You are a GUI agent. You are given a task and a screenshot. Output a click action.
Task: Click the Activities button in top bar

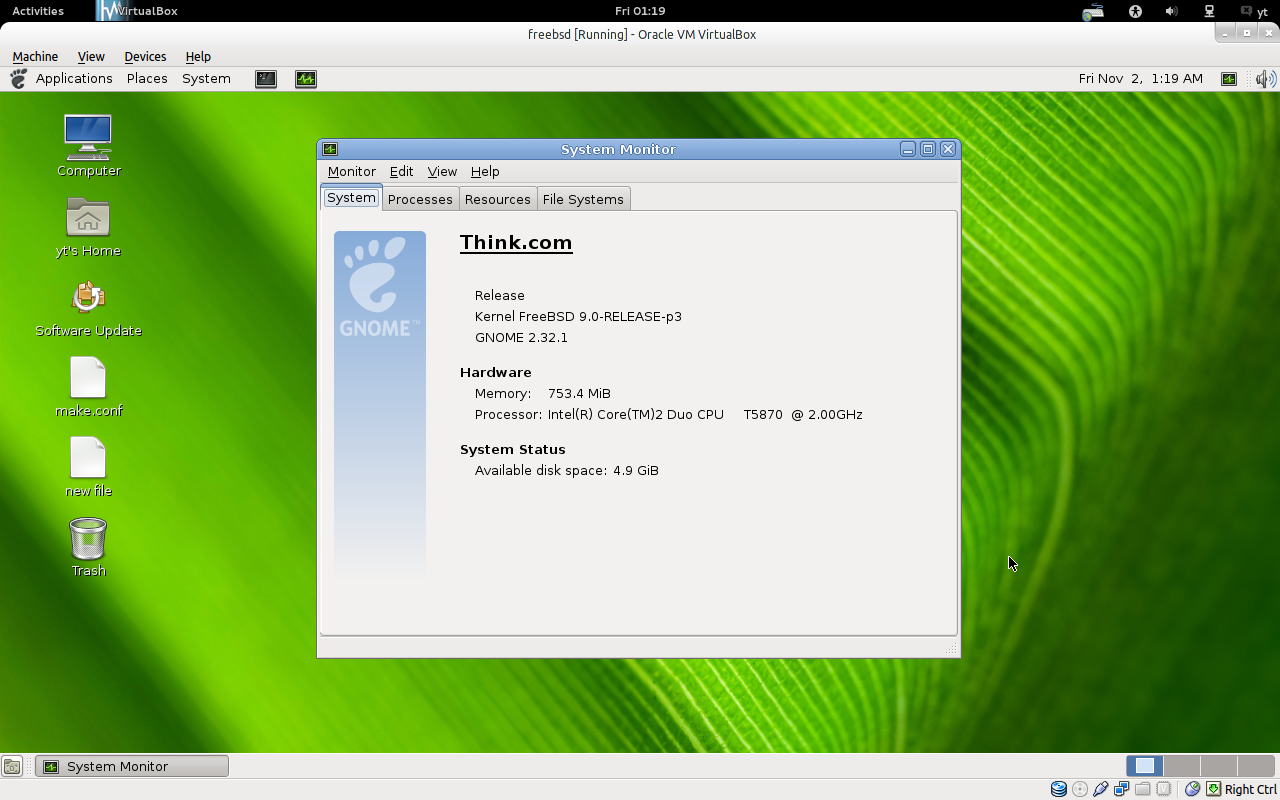pos(38,11)
